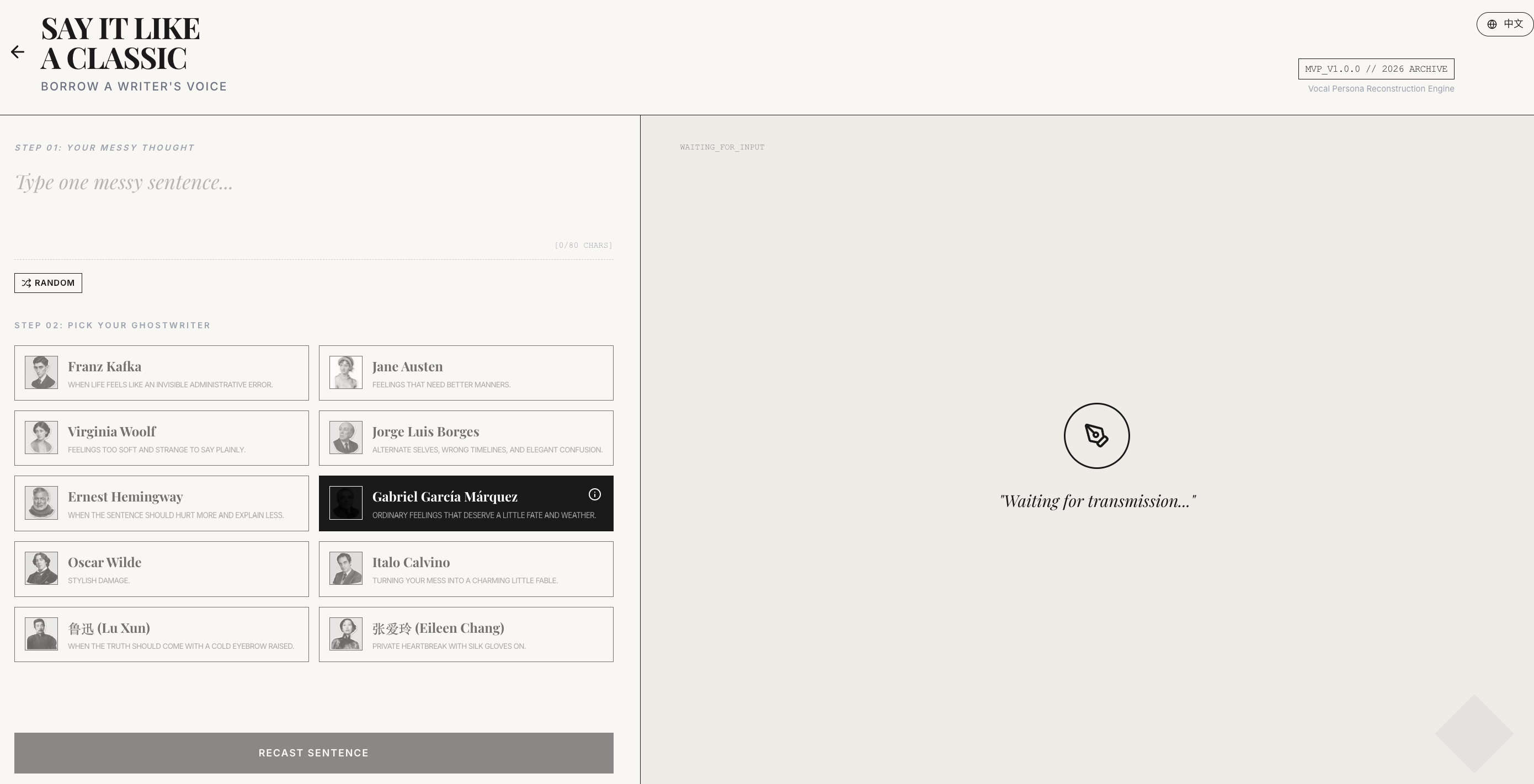Click the globe language icon

click(x=1492, y=24)
